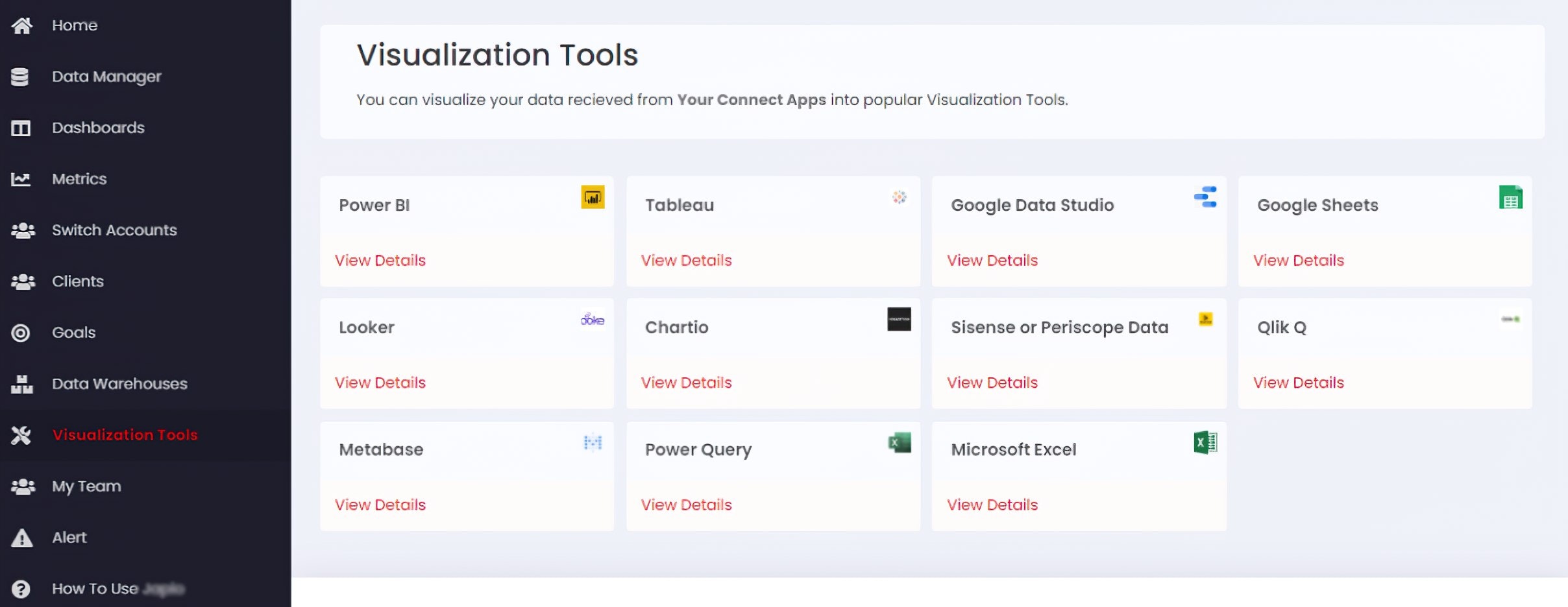Click the Metrics chart icon
The height and width of the screenshot is (607, 1568).
click(x=21, y=179)
